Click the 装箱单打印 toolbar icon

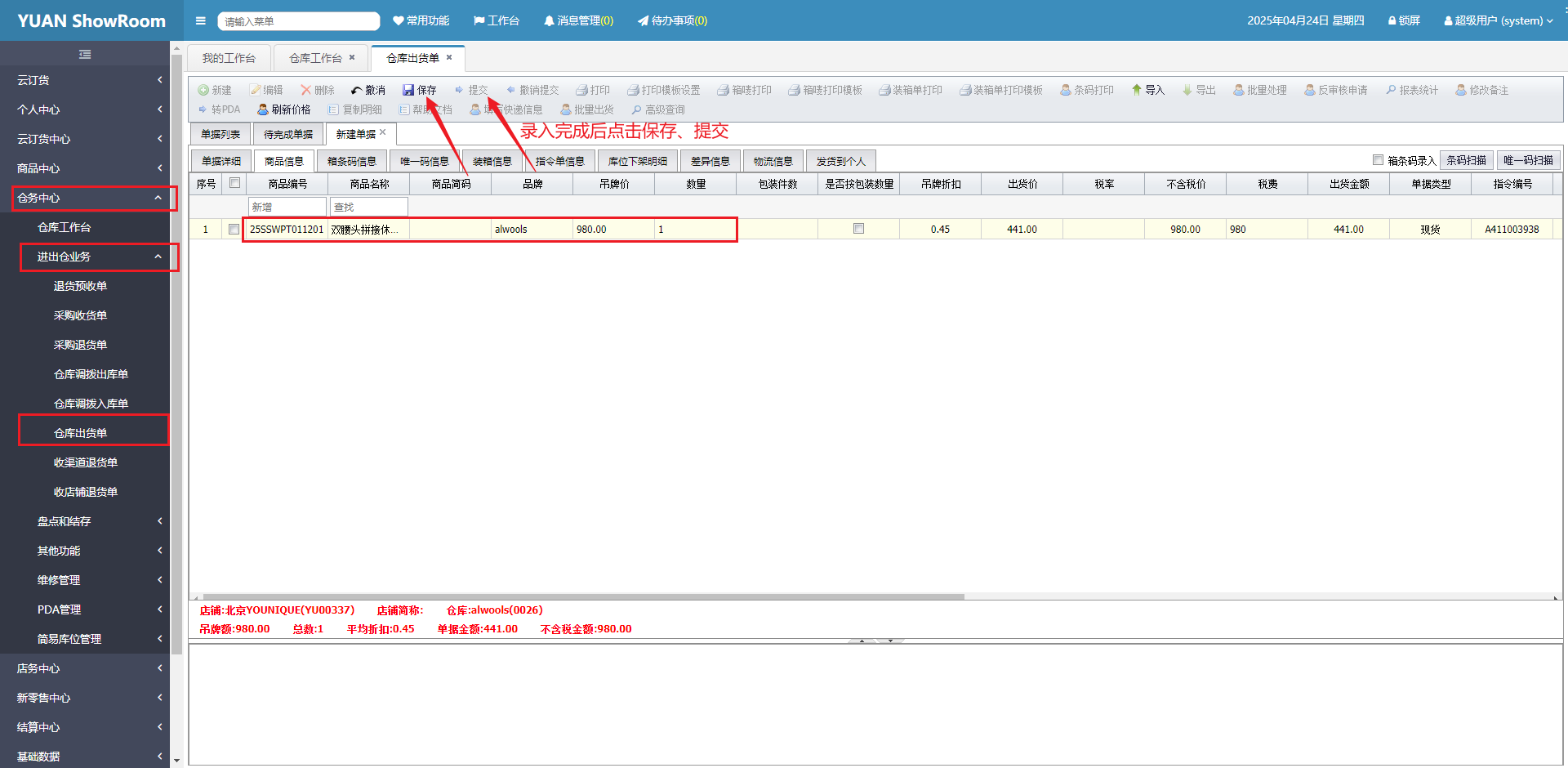884,90
